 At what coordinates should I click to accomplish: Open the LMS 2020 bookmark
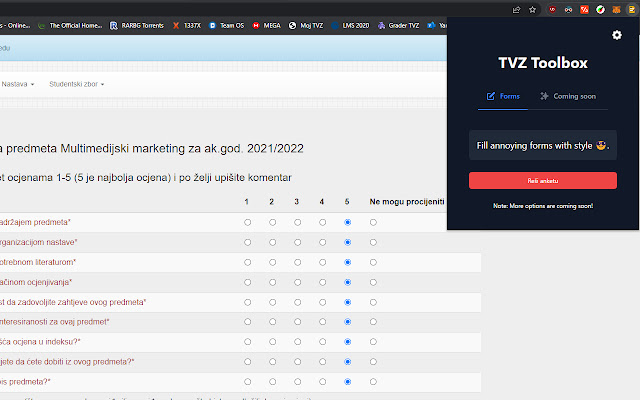tap(350, 26)
